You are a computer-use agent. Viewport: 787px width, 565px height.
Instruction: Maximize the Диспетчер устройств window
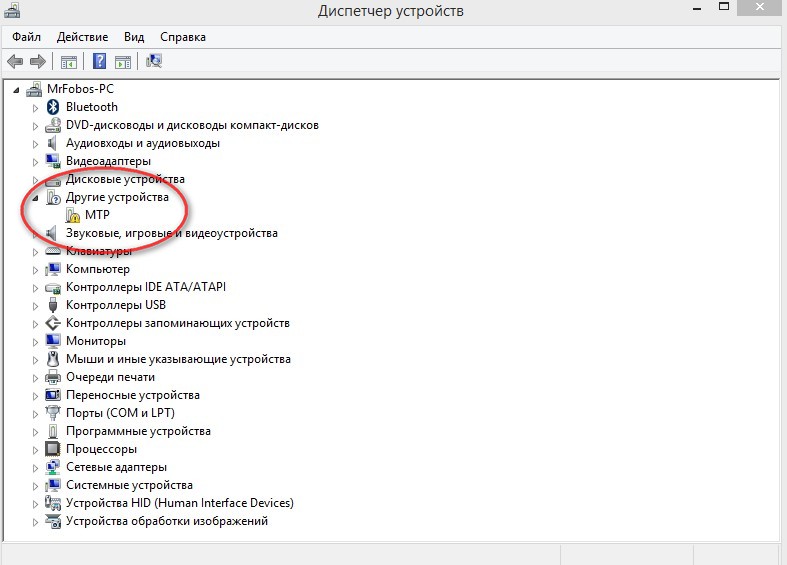724,7
